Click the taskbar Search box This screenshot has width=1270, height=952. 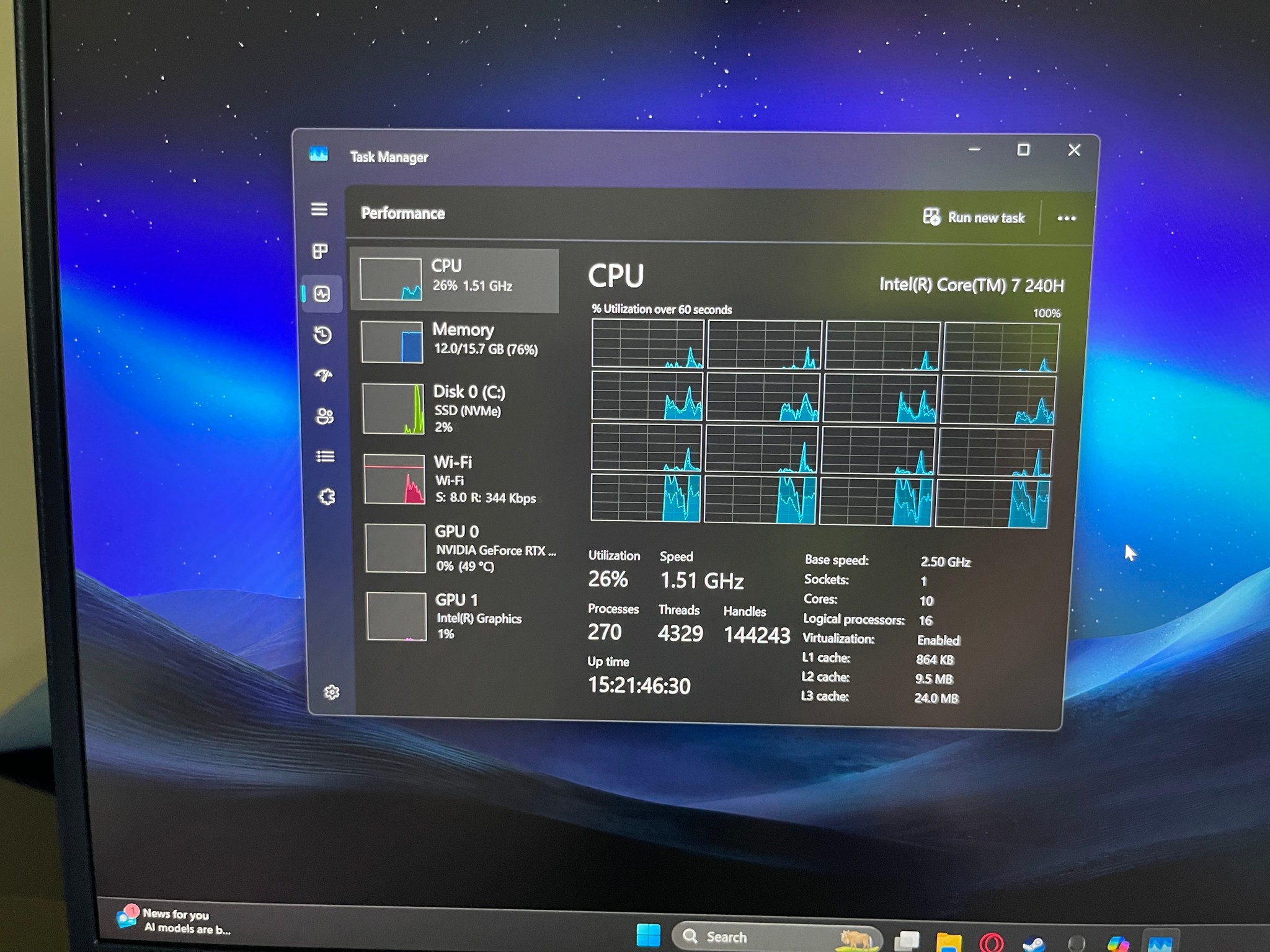coord(776,937)
